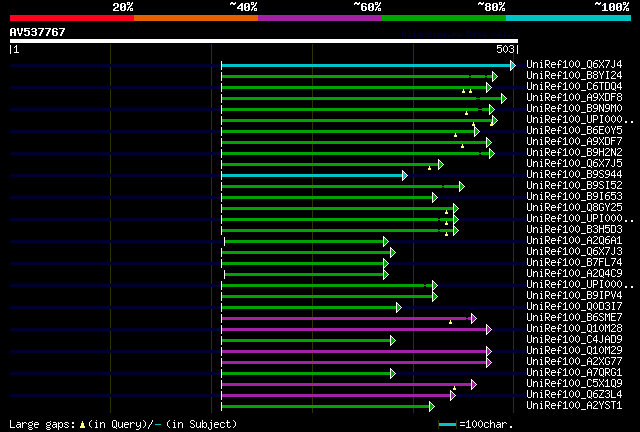Click the green arrowhead on the Q6X7J5 row

point(441,165)
